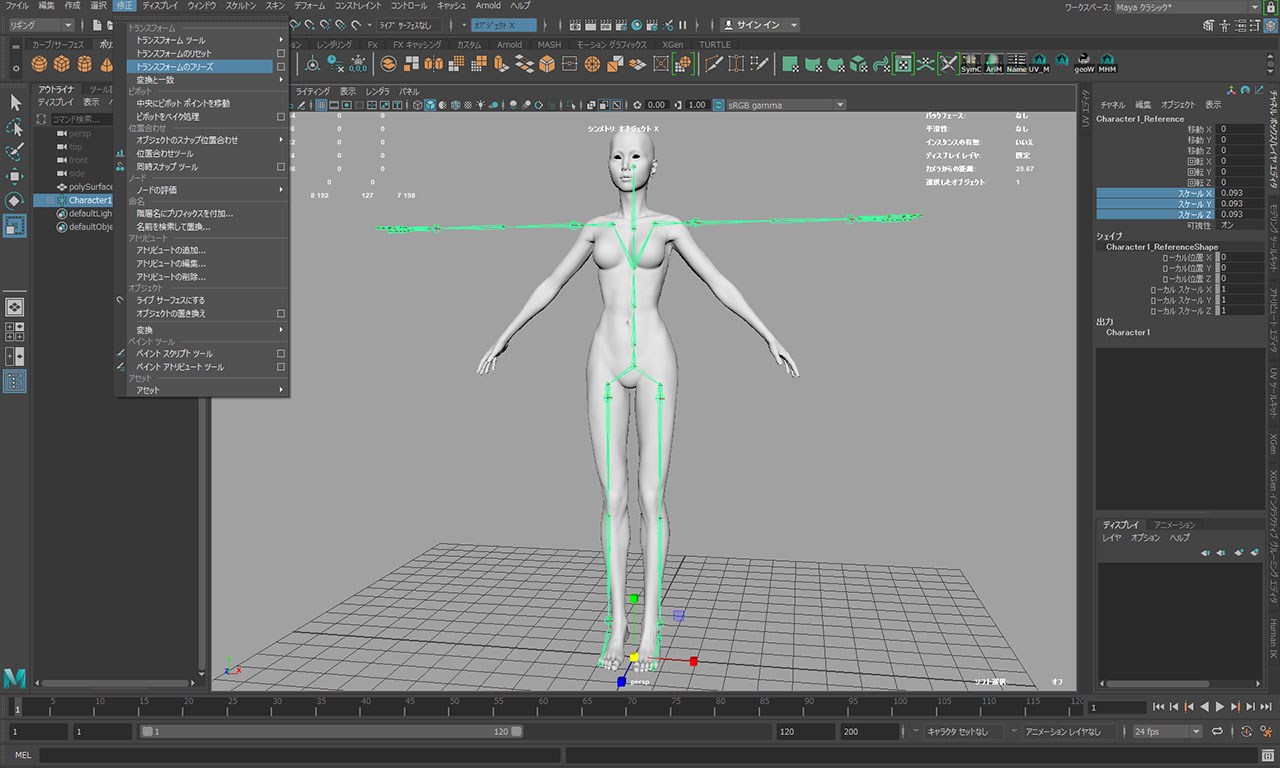The width and height of the screenshot is (1280, 768).
Task: Expand the sRGB gamma color space dropdown
Action: tap(785, 105)
